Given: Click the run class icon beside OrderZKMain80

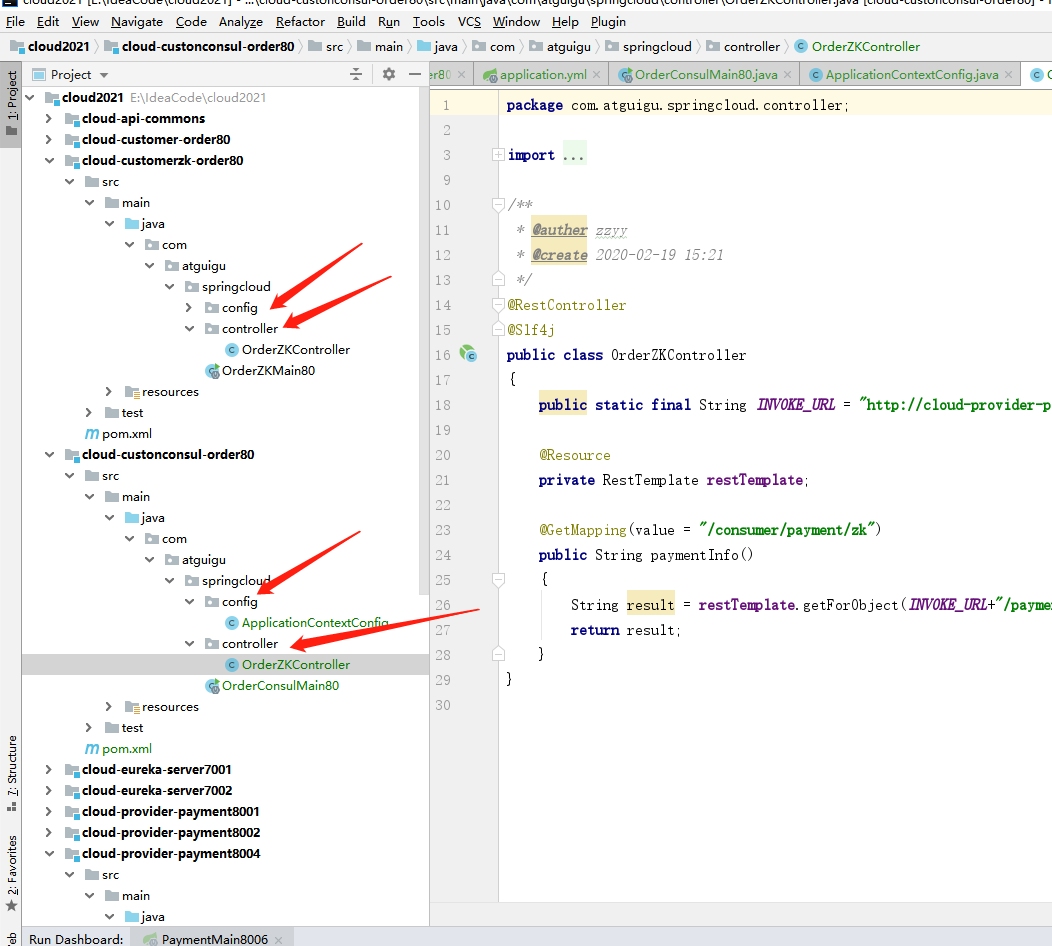Looking at the screenshot, I should (x=213, y=371).
